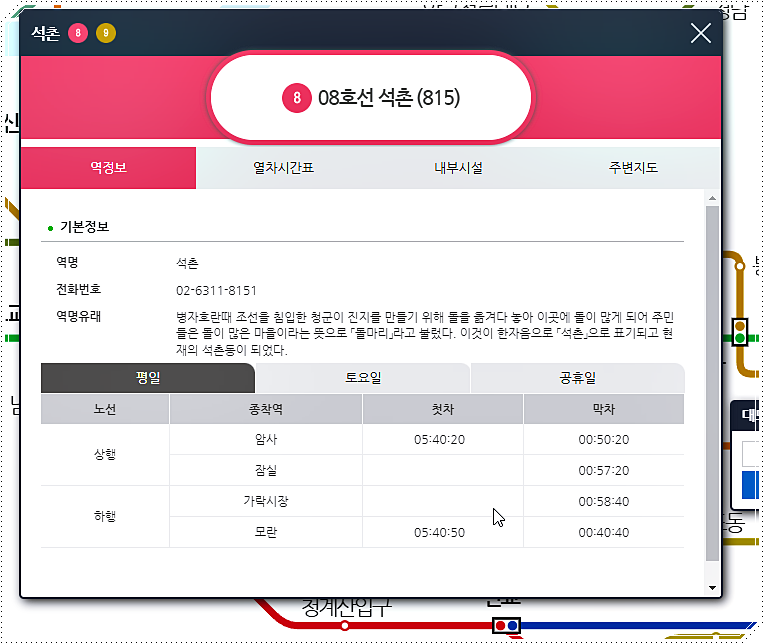Image resolution: width=764 pixels, height=644 pixels.
Task: Click the 잠실 destination cell
Action: [266, 471]
